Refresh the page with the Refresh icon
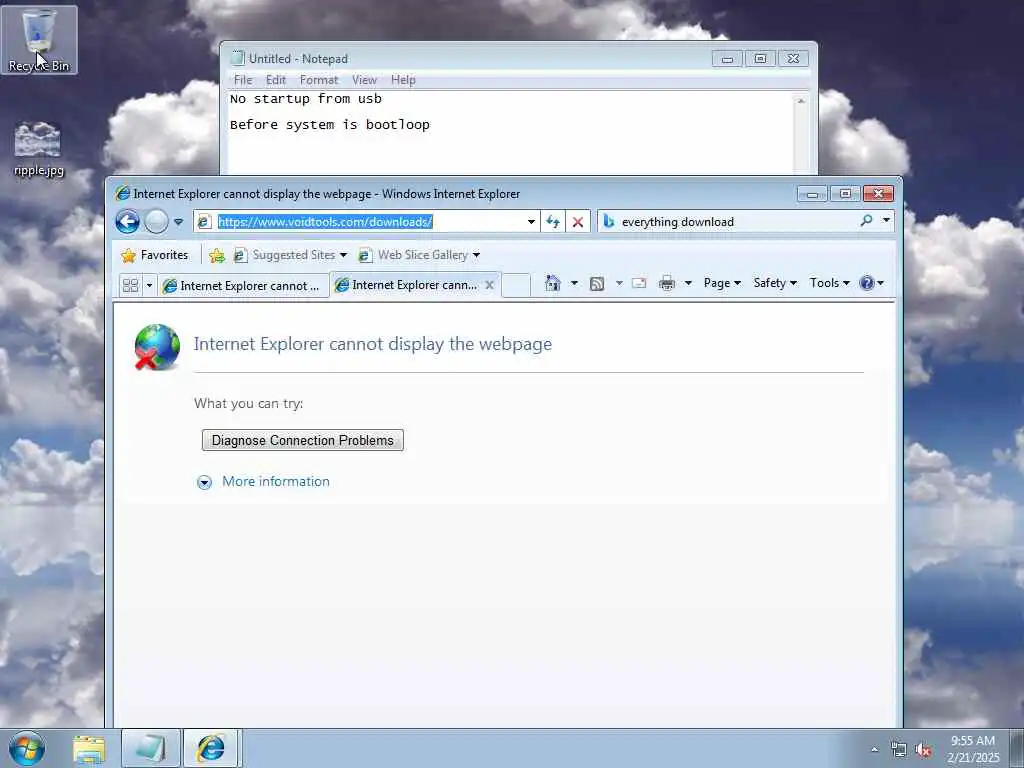This screenshot has width=1024, height=768. [553, 221]
